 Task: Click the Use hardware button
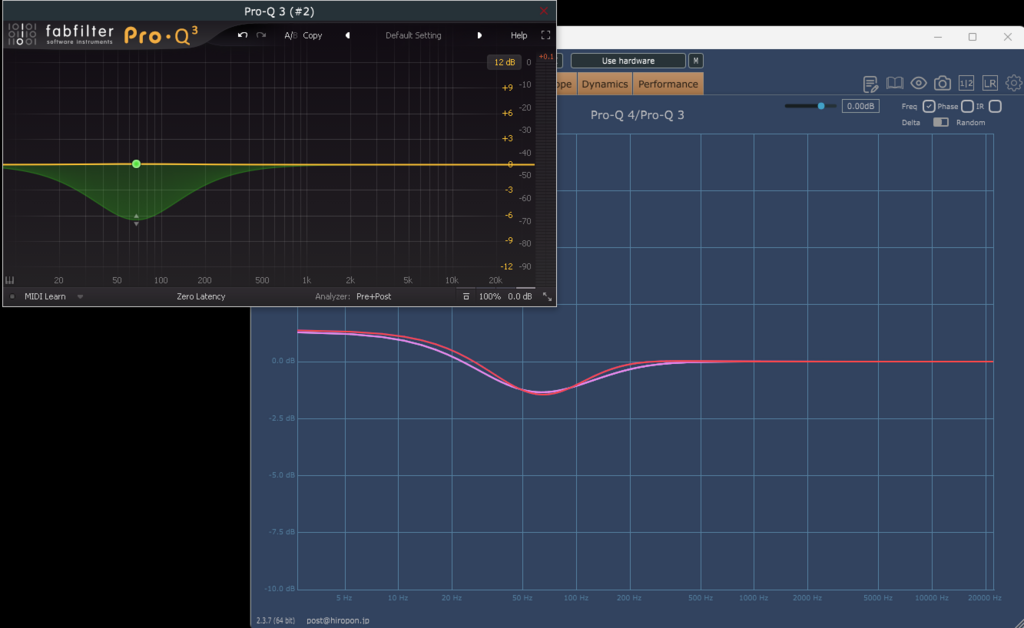tap(628, 61)
